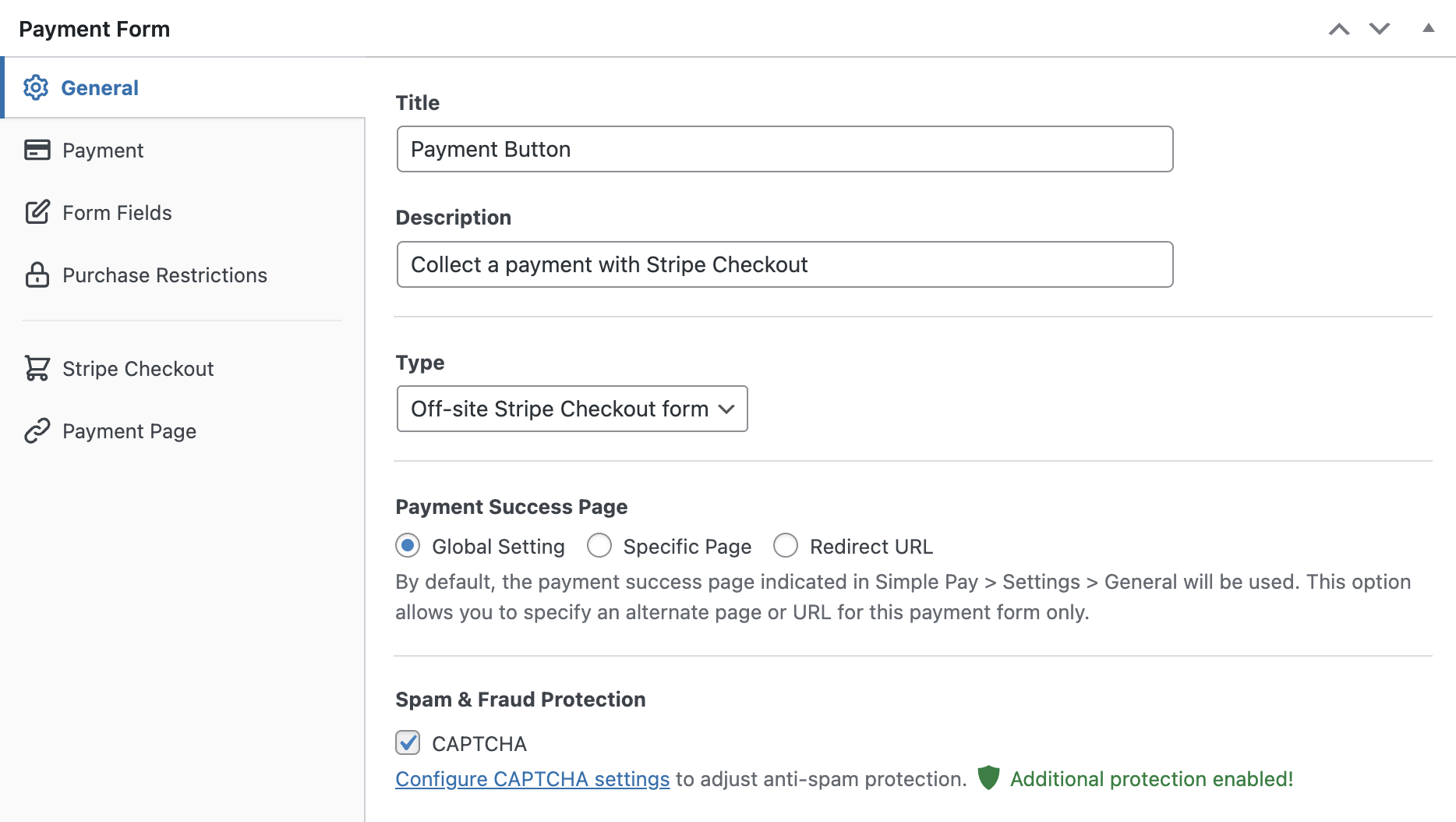
Task: Click the green protection shield icon
Action: click(989, 778)
